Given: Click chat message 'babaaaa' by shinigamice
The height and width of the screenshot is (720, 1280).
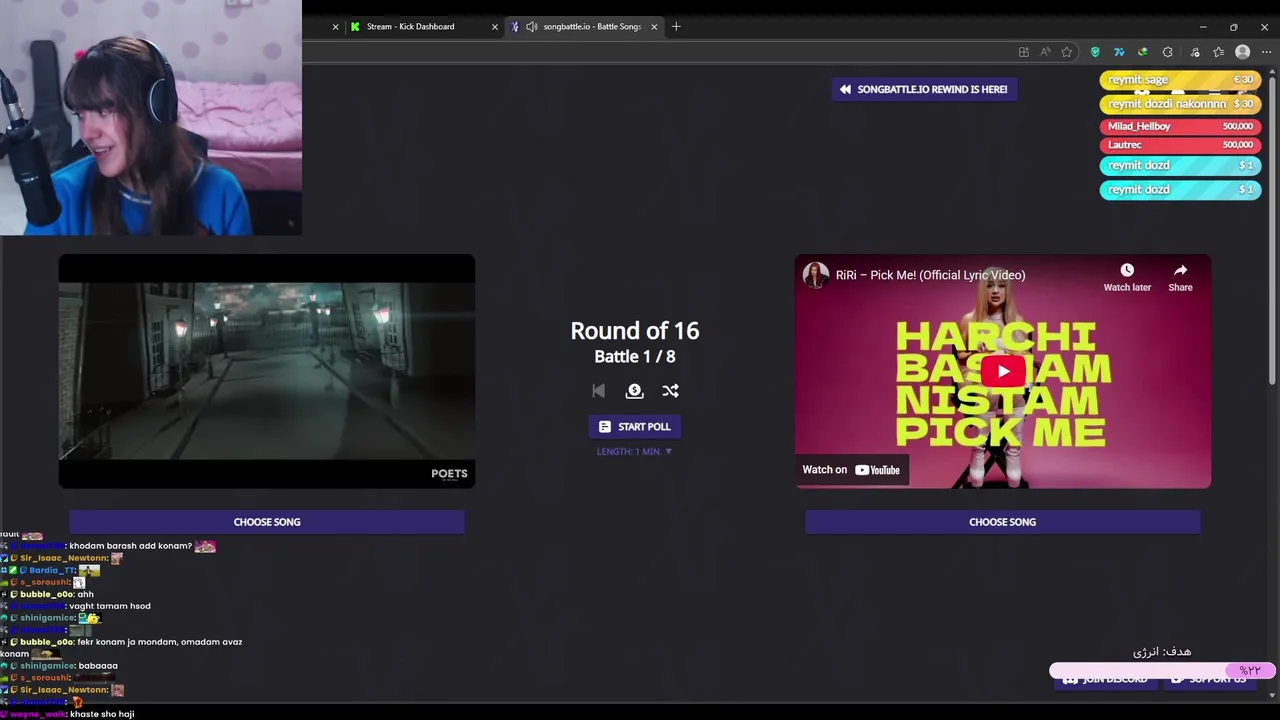Looking at the screenshot, I should (98, 666).
